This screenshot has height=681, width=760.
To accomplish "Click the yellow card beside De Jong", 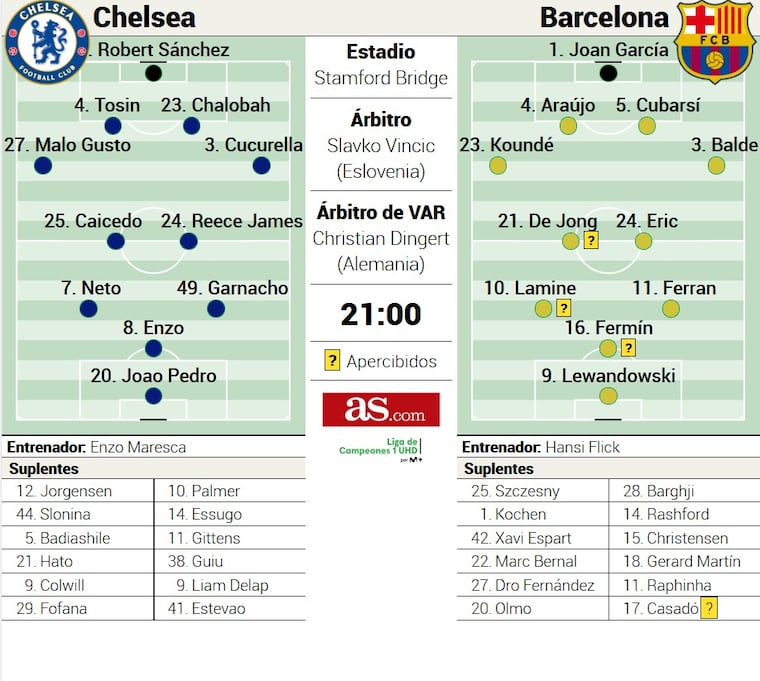I will tap(591, 240).
